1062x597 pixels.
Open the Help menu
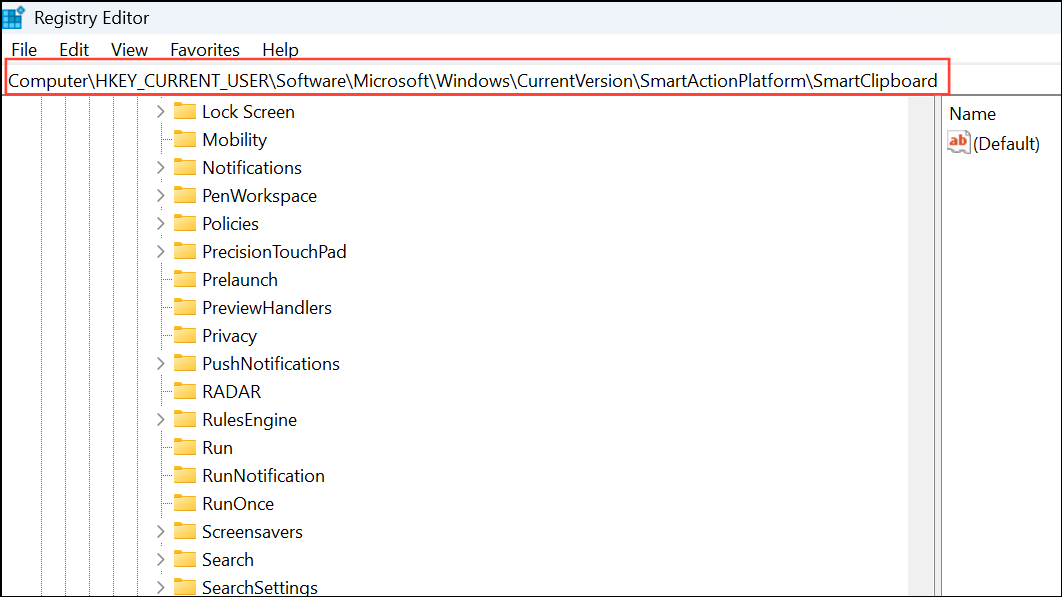click(x=280, y=49)
